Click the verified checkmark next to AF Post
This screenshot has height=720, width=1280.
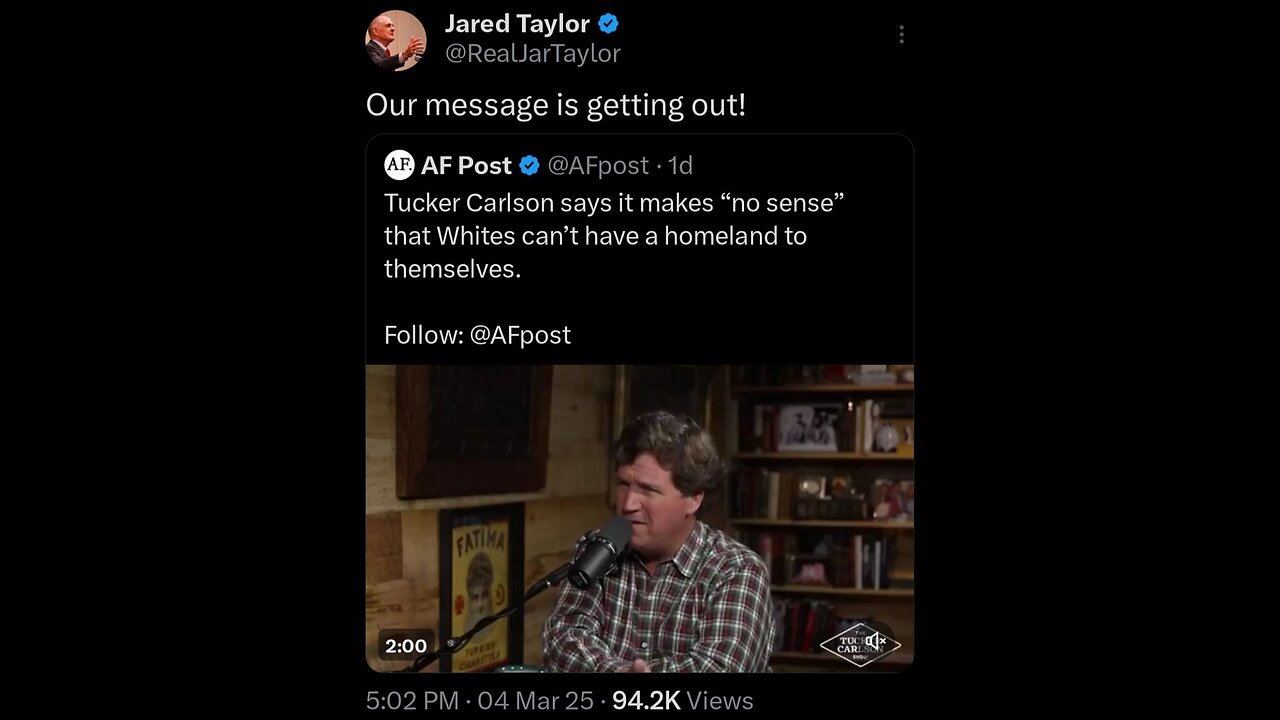(530, 165)
